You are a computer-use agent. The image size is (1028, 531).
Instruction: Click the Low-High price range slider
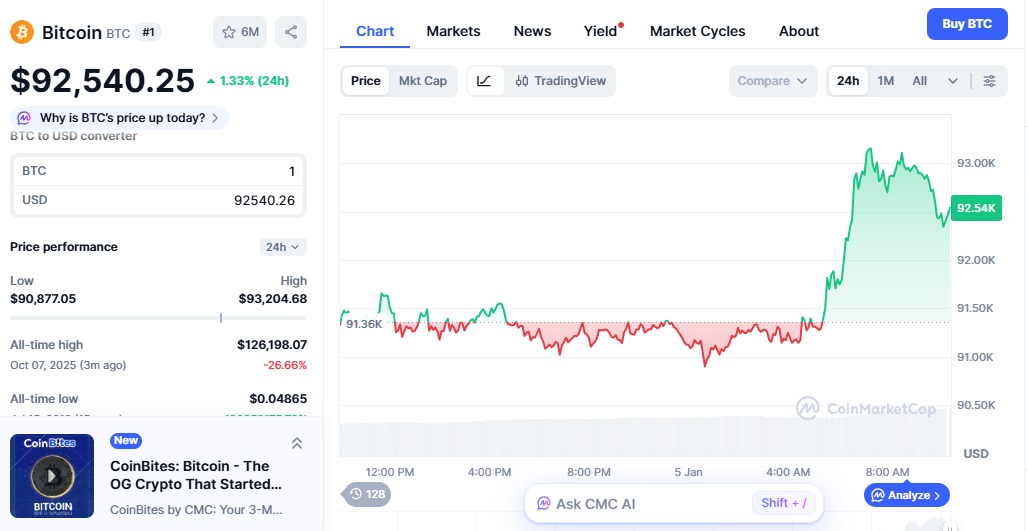[x=158, y=318]
